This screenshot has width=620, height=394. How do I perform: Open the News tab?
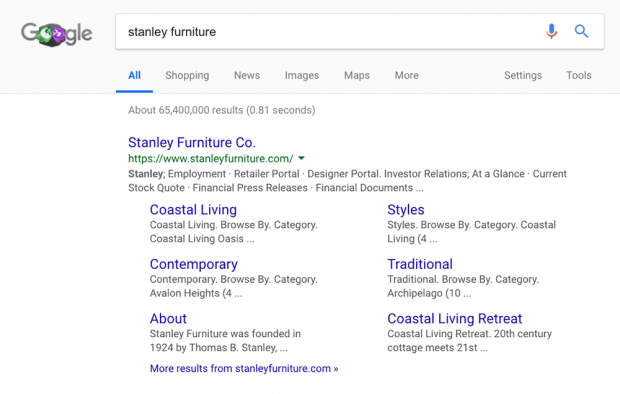coord(247,75)
